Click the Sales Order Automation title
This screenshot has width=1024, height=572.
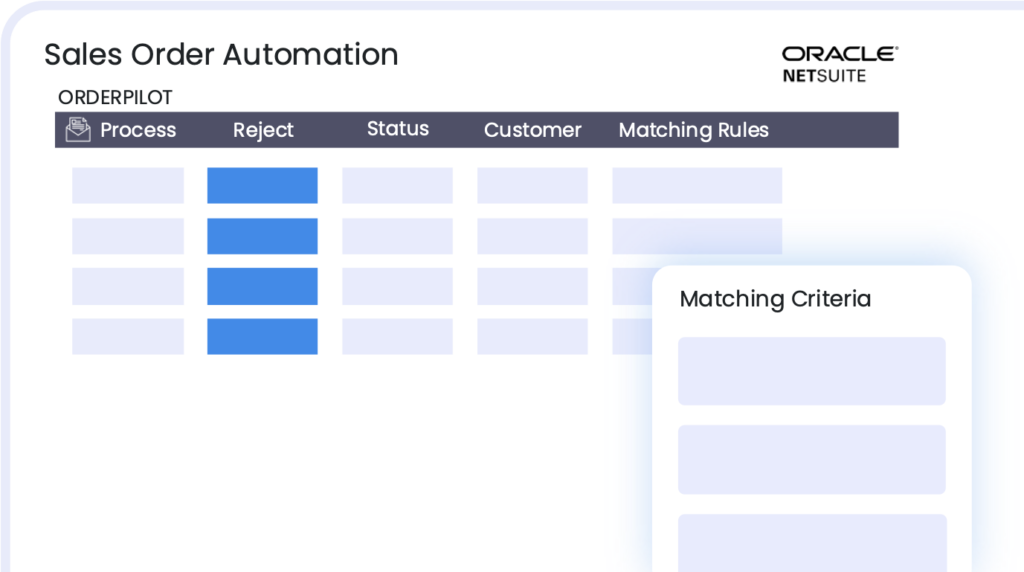[x=221, y=54]
